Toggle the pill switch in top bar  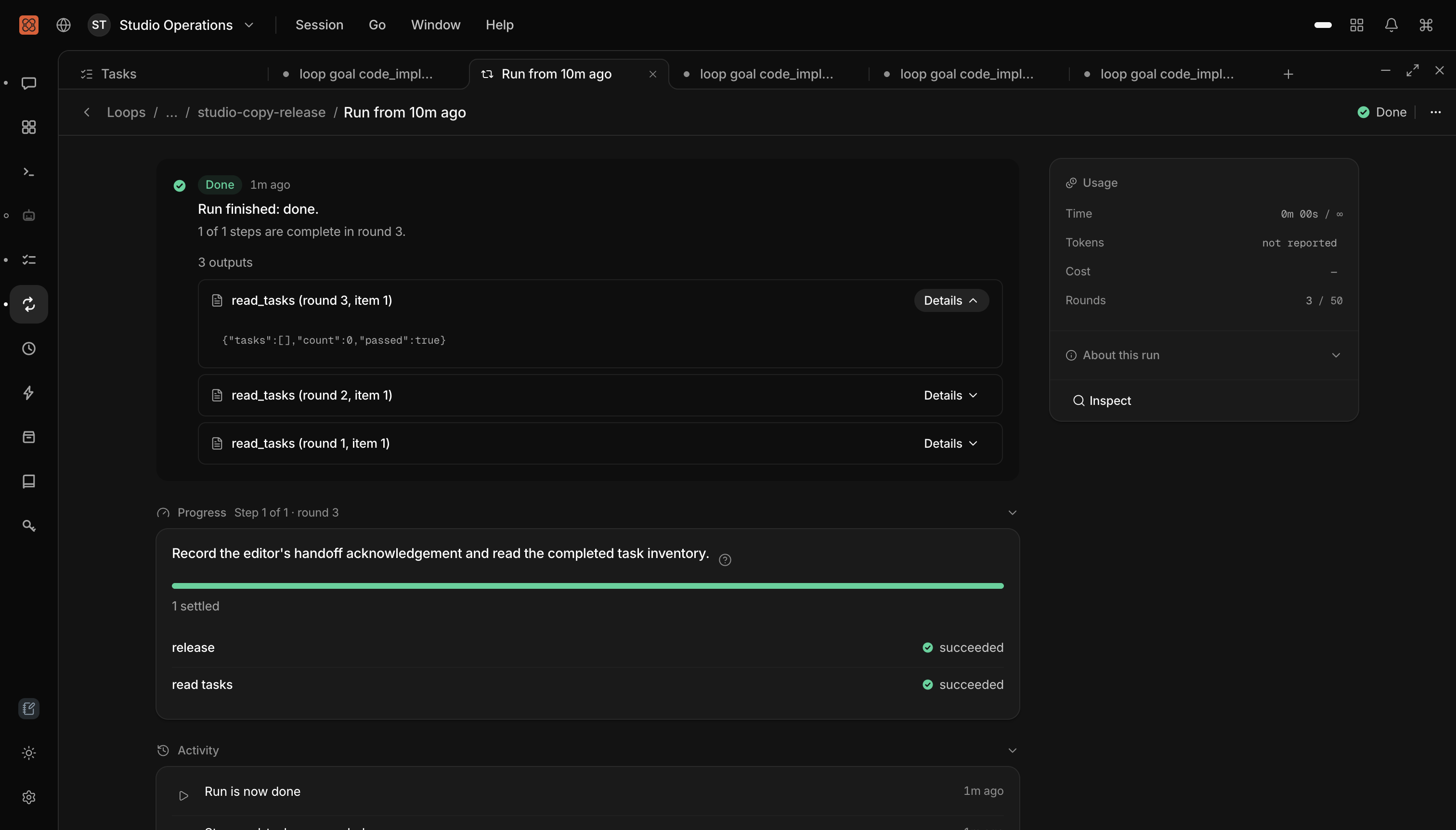[x=1323, y=25]
